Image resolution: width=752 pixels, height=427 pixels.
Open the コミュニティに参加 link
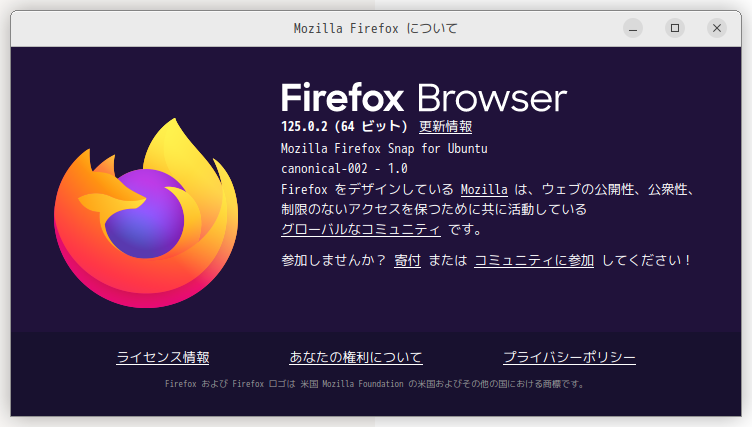[534, 261]
